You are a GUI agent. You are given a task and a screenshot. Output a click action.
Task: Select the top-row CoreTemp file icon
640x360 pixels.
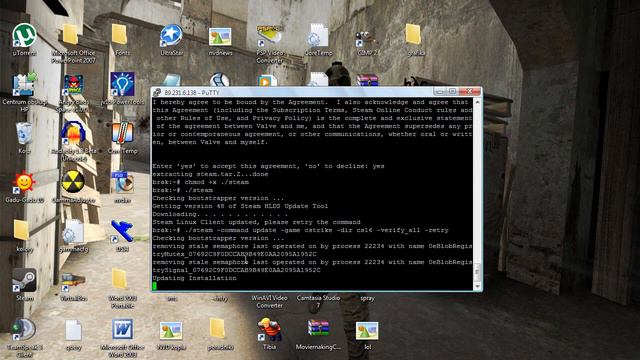click(x=318, y=35)
